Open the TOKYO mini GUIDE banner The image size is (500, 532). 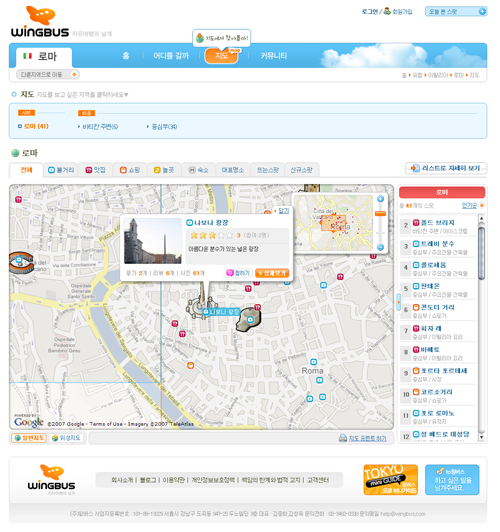coord(390,479)
